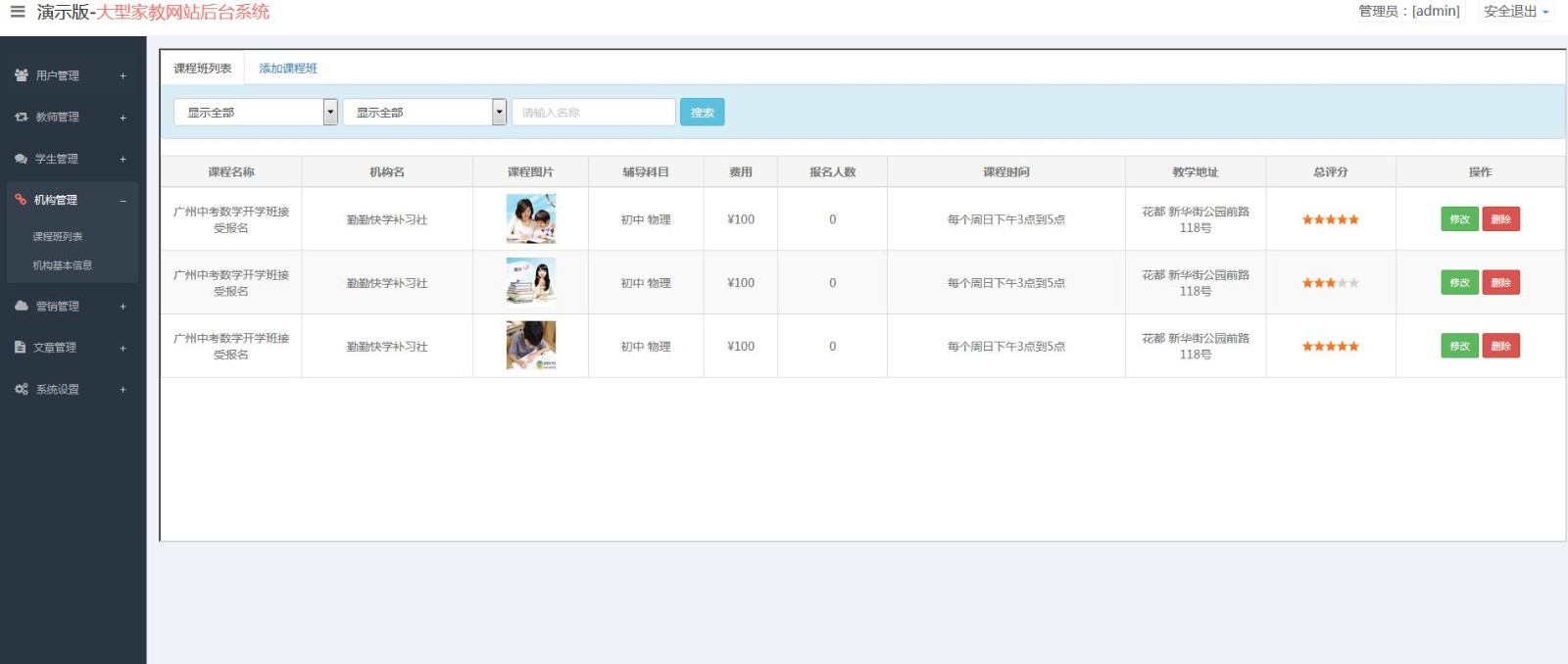Image resolution: width=1568 pixels, height=664 pixels.
Task: Click the 请输入名称 search input field
Action: point(593,113)
